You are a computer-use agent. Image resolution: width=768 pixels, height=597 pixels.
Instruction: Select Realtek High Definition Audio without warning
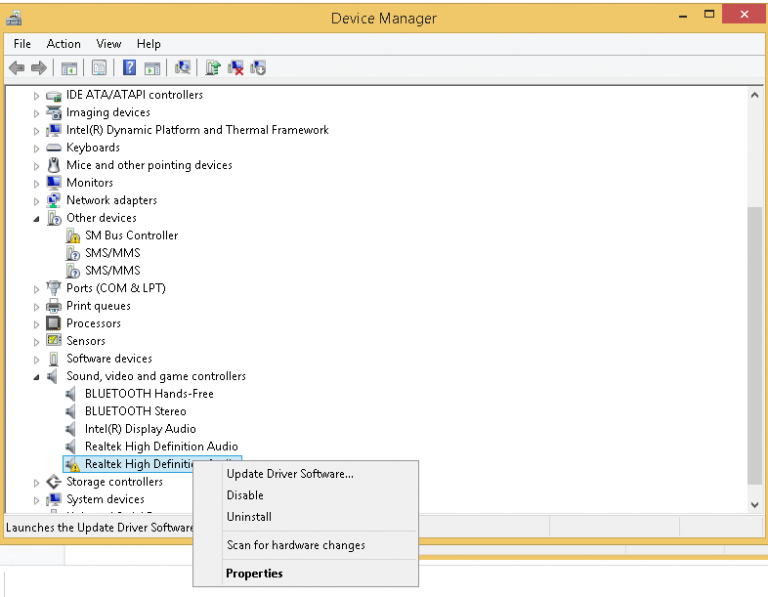(161, 447)
